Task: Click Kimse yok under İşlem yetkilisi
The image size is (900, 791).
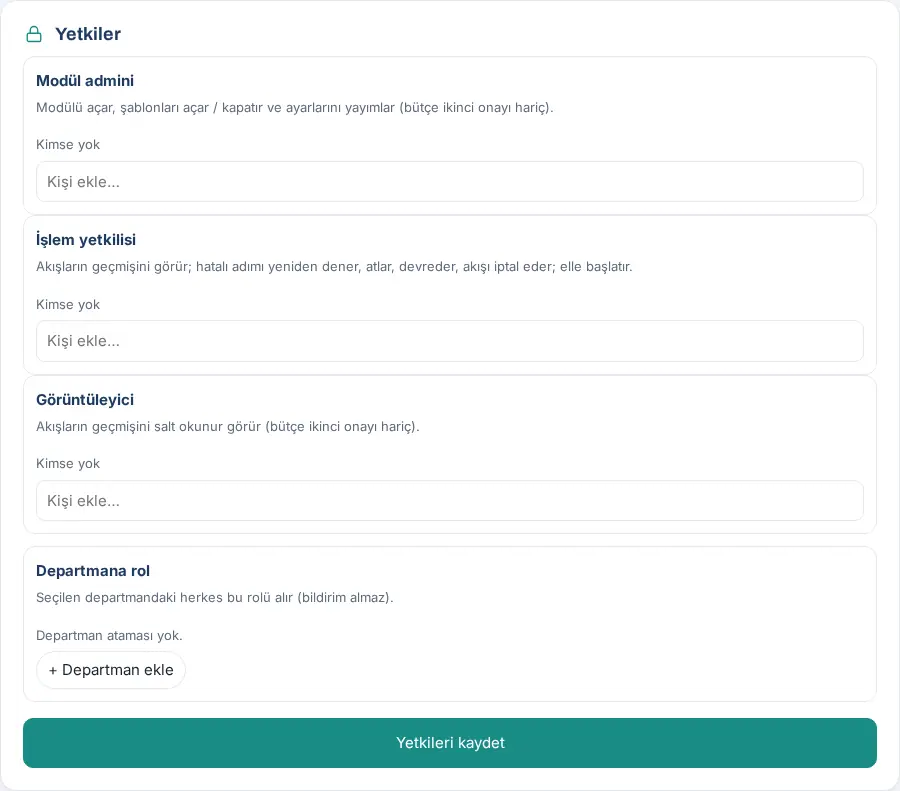Action: 68,304
